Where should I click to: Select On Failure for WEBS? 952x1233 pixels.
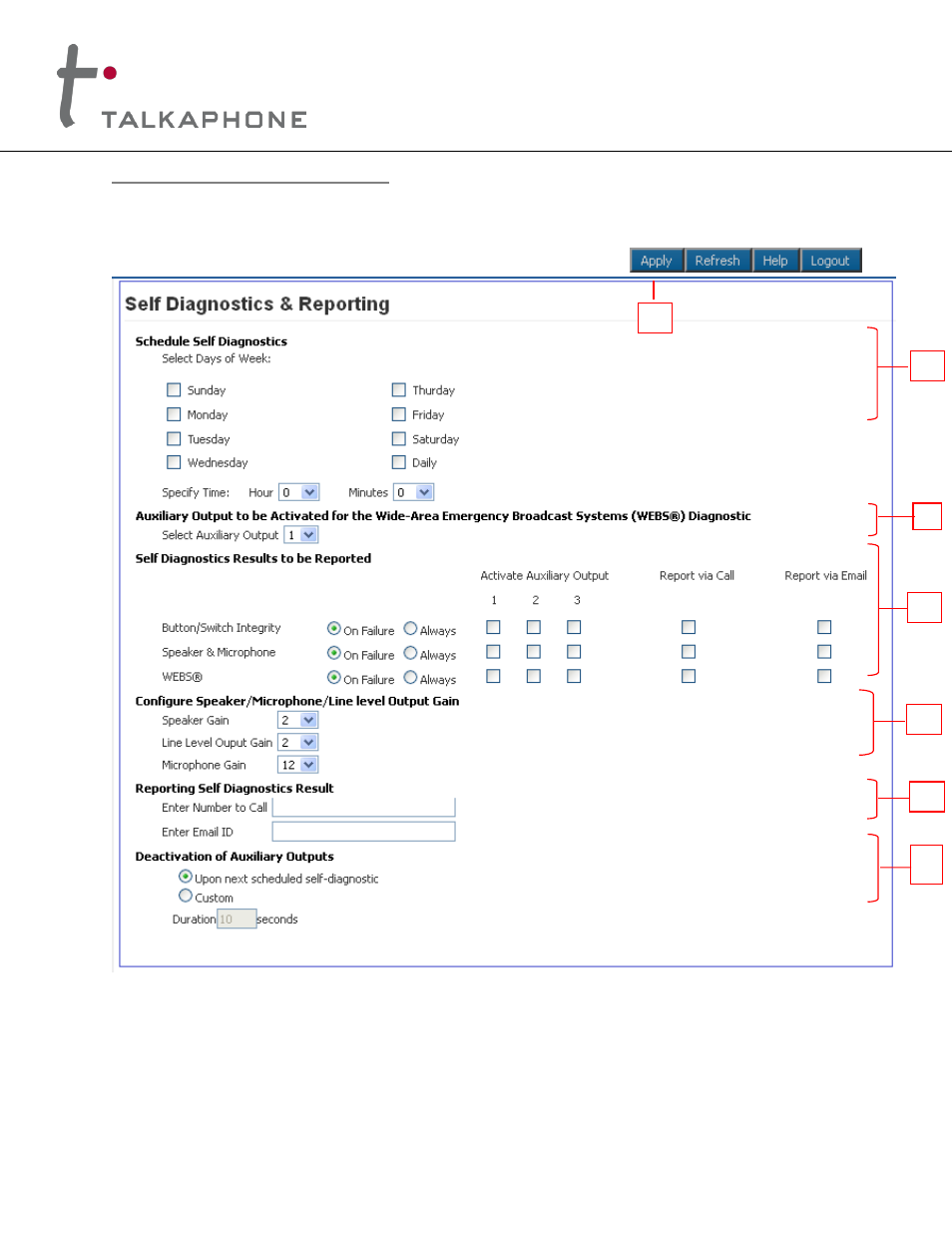coord(334,677)
